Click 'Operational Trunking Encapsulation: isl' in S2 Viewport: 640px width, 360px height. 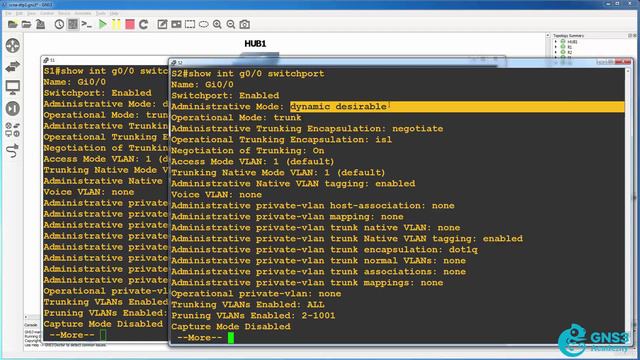[x=281, y=140]
